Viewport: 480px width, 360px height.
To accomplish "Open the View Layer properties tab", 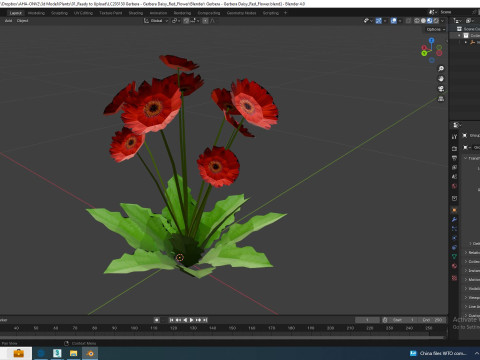I will [454, 167].
